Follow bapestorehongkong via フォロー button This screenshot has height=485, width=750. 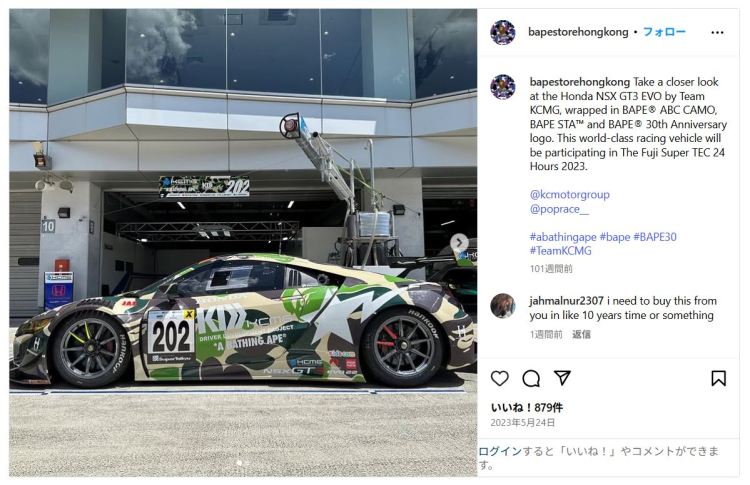point(664,32)
